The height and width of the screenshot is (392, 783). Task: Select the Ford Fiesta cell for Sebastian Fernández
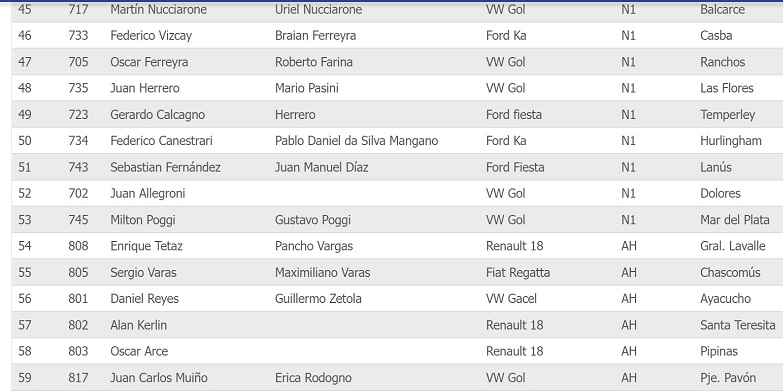click(x=515, y=167)
